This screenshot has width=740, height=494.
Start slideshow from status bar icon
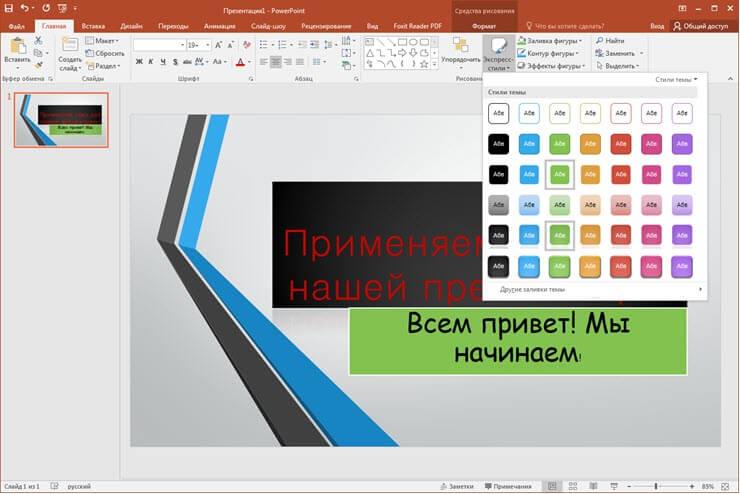point(614,486)
